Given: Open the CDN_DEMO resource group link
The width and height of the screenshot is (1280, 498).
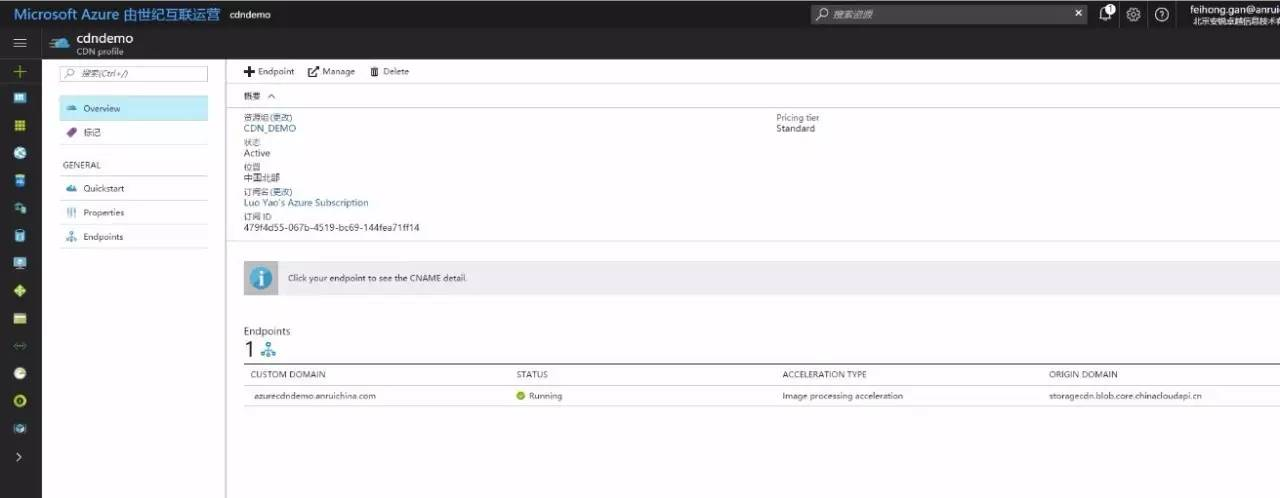Looking at the screenshot, I should [x=270, y=128].
